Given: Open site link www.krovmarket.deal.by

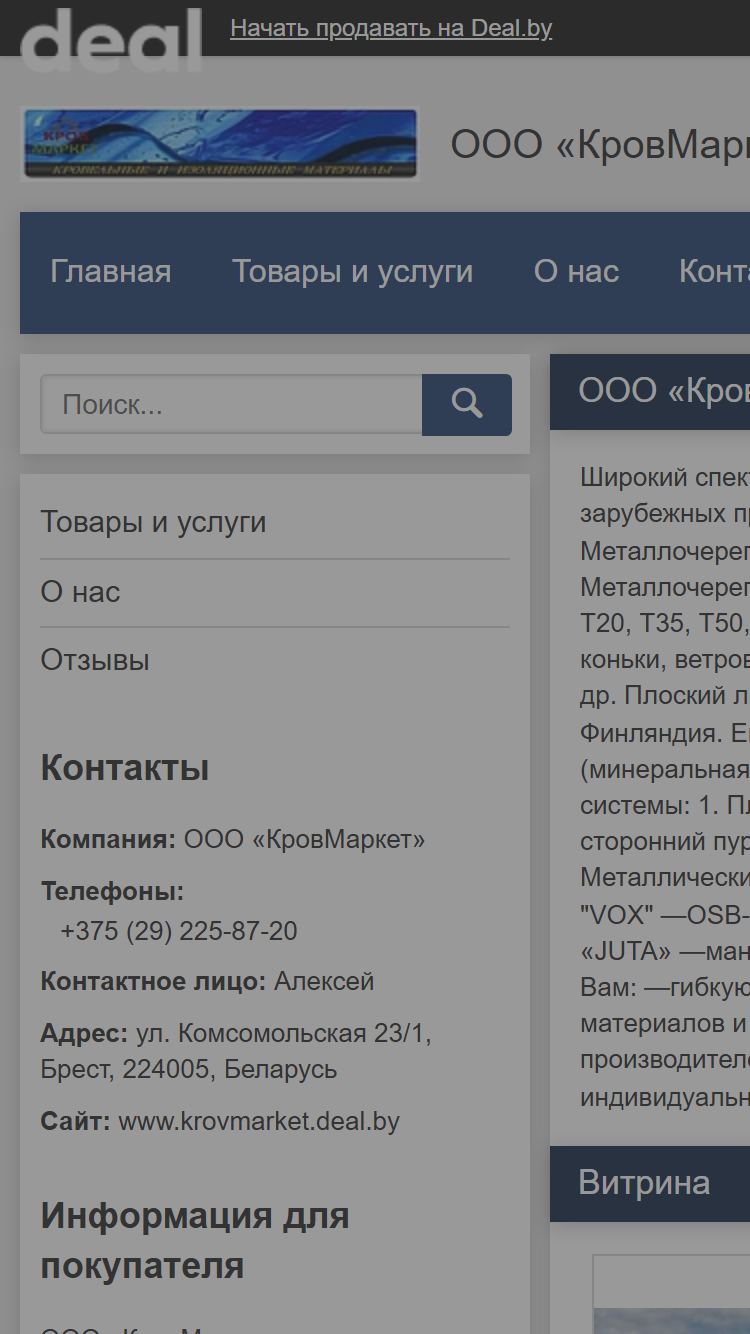Looking at the screenshot, I should pyautogui.click(x=259, y=1121).
